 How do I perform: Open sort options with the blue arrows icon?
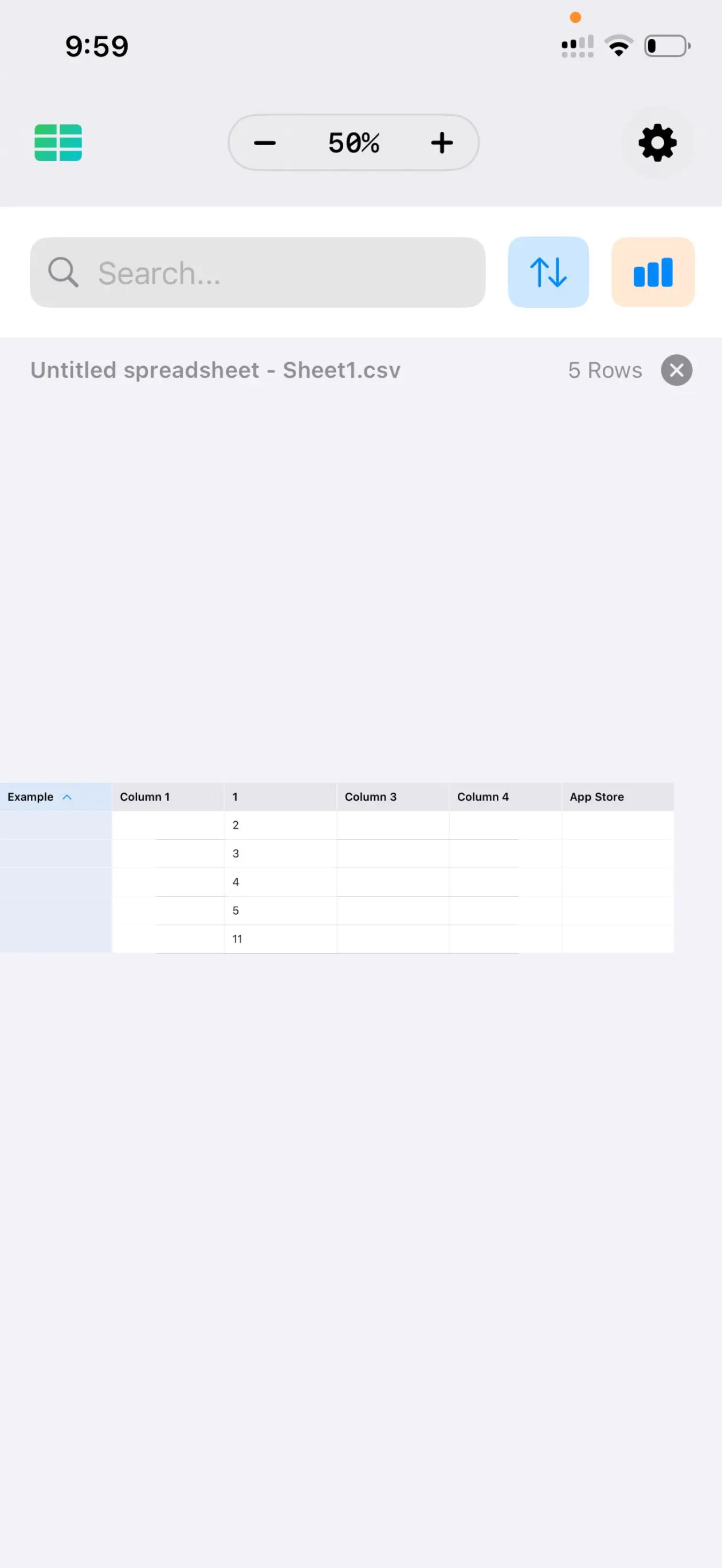[547, 272]
